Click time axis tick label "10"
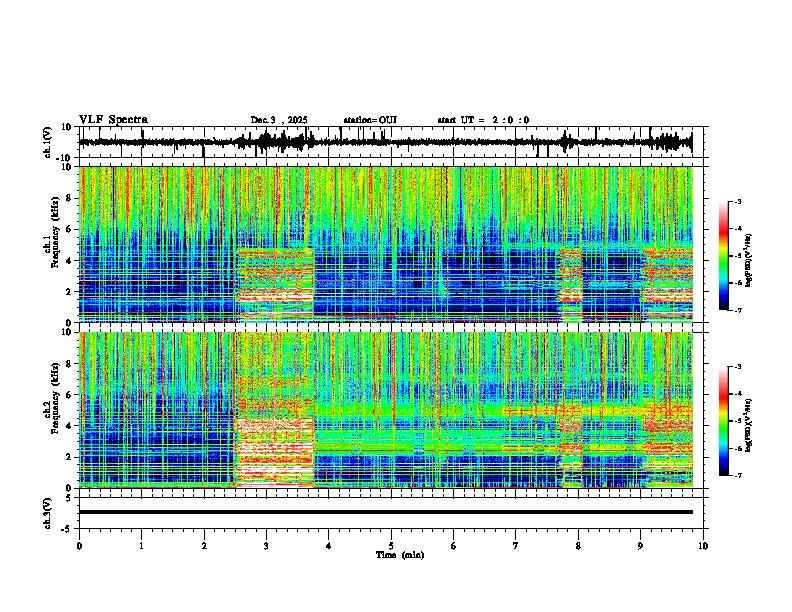 pos(703,546)
